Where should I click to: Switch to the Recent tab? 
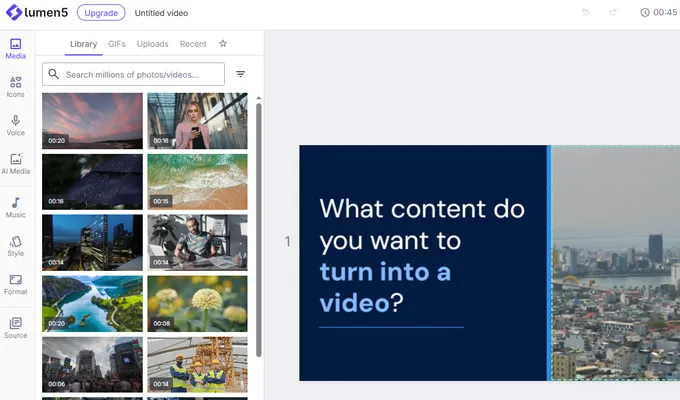(193, 44)
